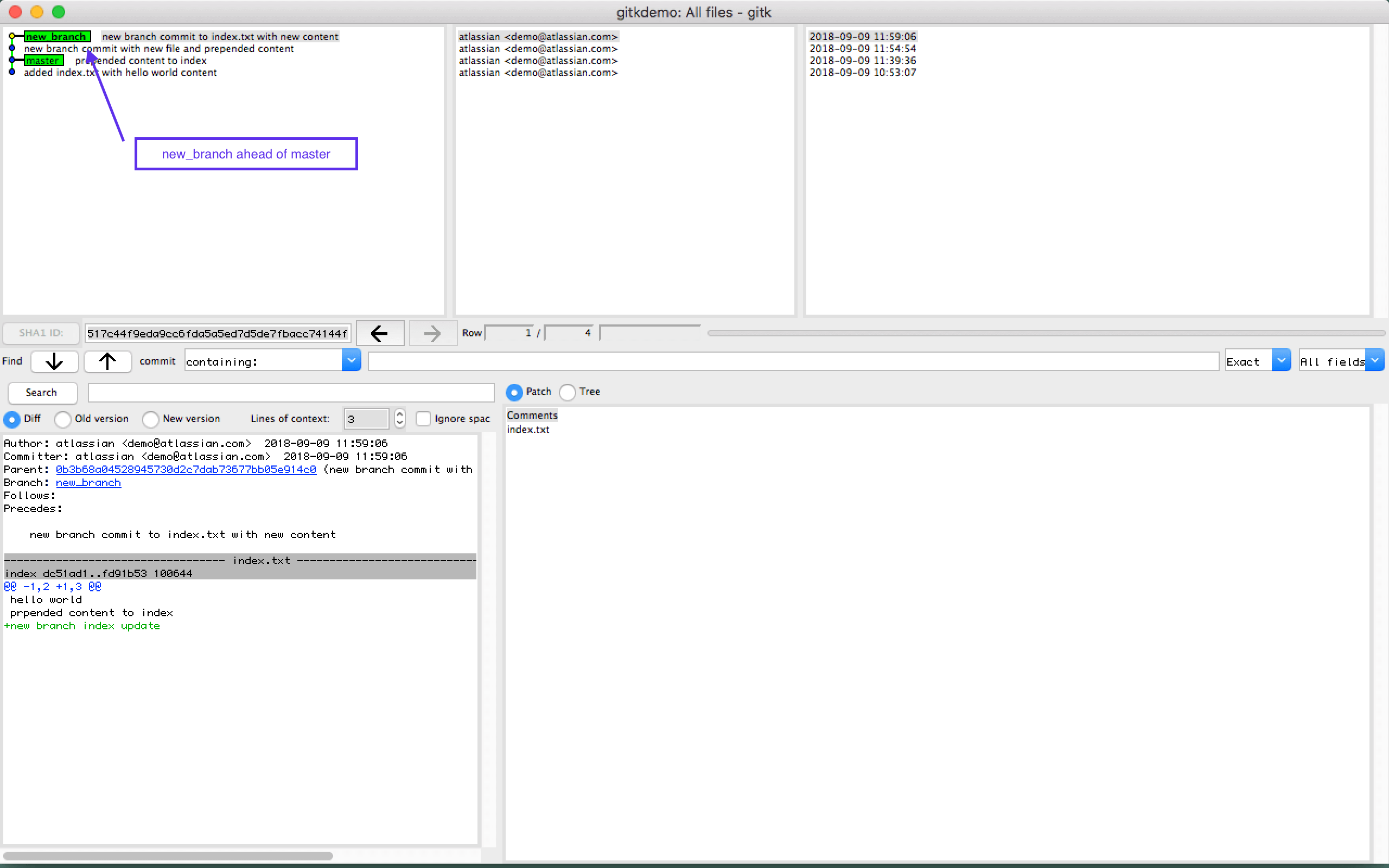Screen dimensions: 1389x868
Task: Select the Tree view radio button
Action: point(567,392)
